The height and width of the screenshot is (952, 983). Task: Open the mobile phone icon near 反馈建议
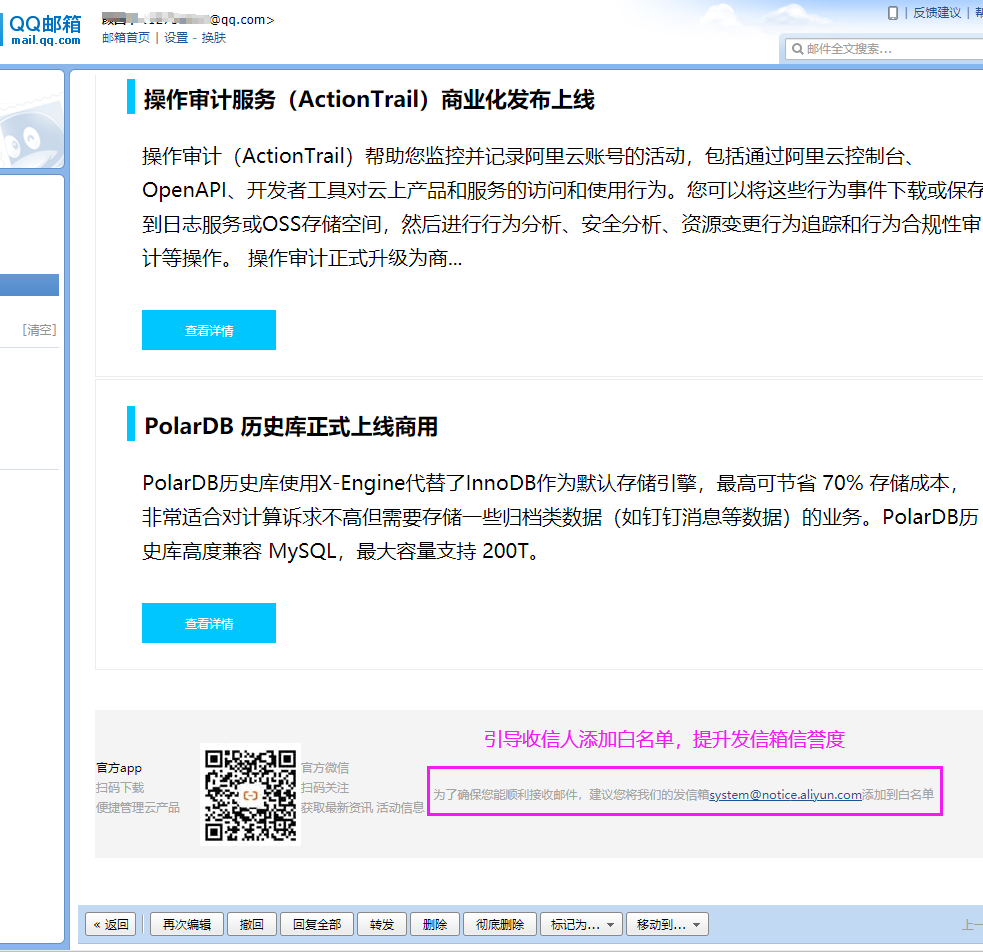[893, 13]
